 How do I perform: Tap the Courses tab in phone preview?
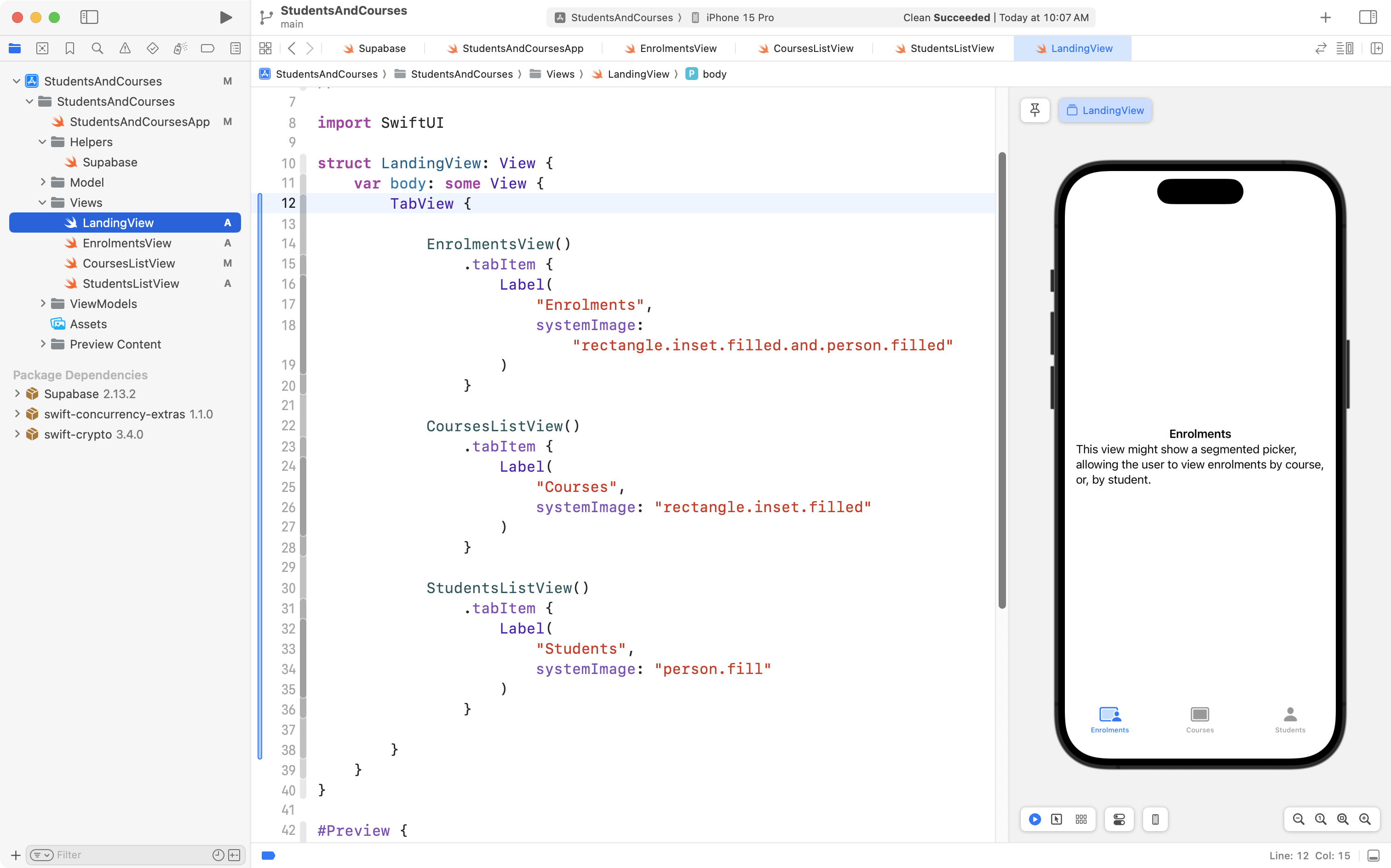pyautogui.click(x=1199, y=720)
